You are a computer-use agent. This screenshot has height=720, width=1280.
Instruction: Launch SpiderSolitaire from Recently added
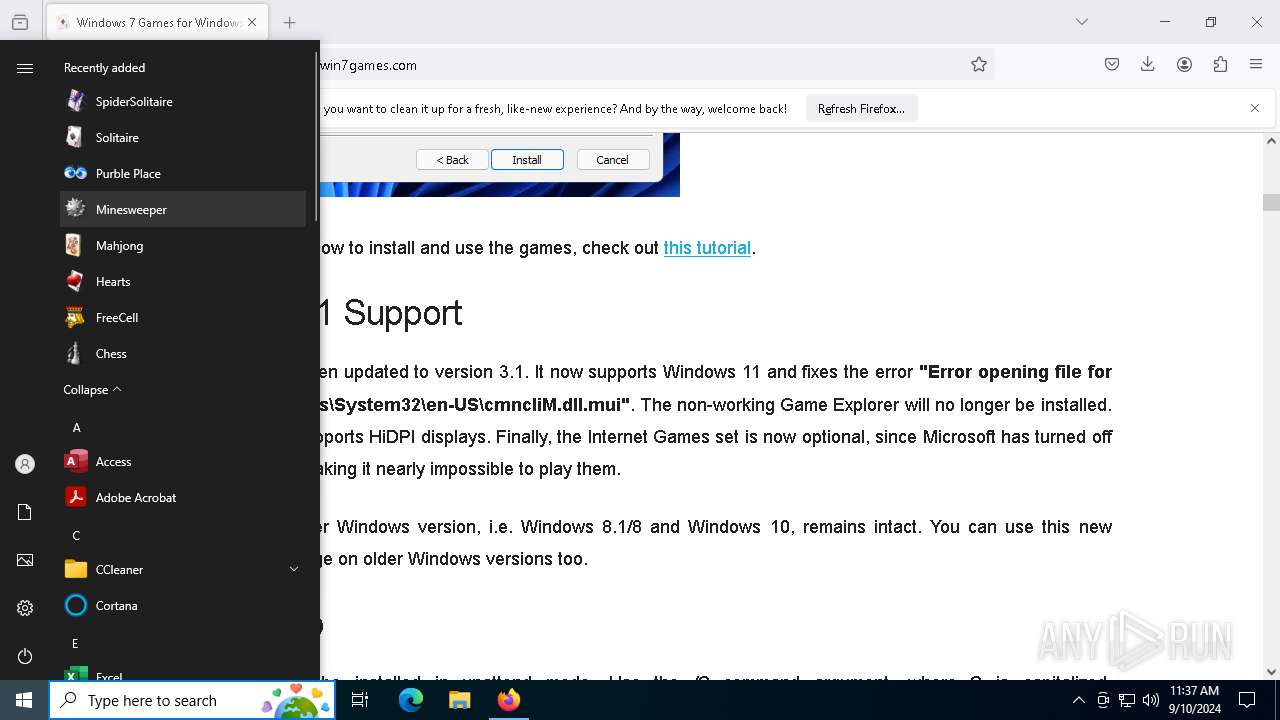183,101
